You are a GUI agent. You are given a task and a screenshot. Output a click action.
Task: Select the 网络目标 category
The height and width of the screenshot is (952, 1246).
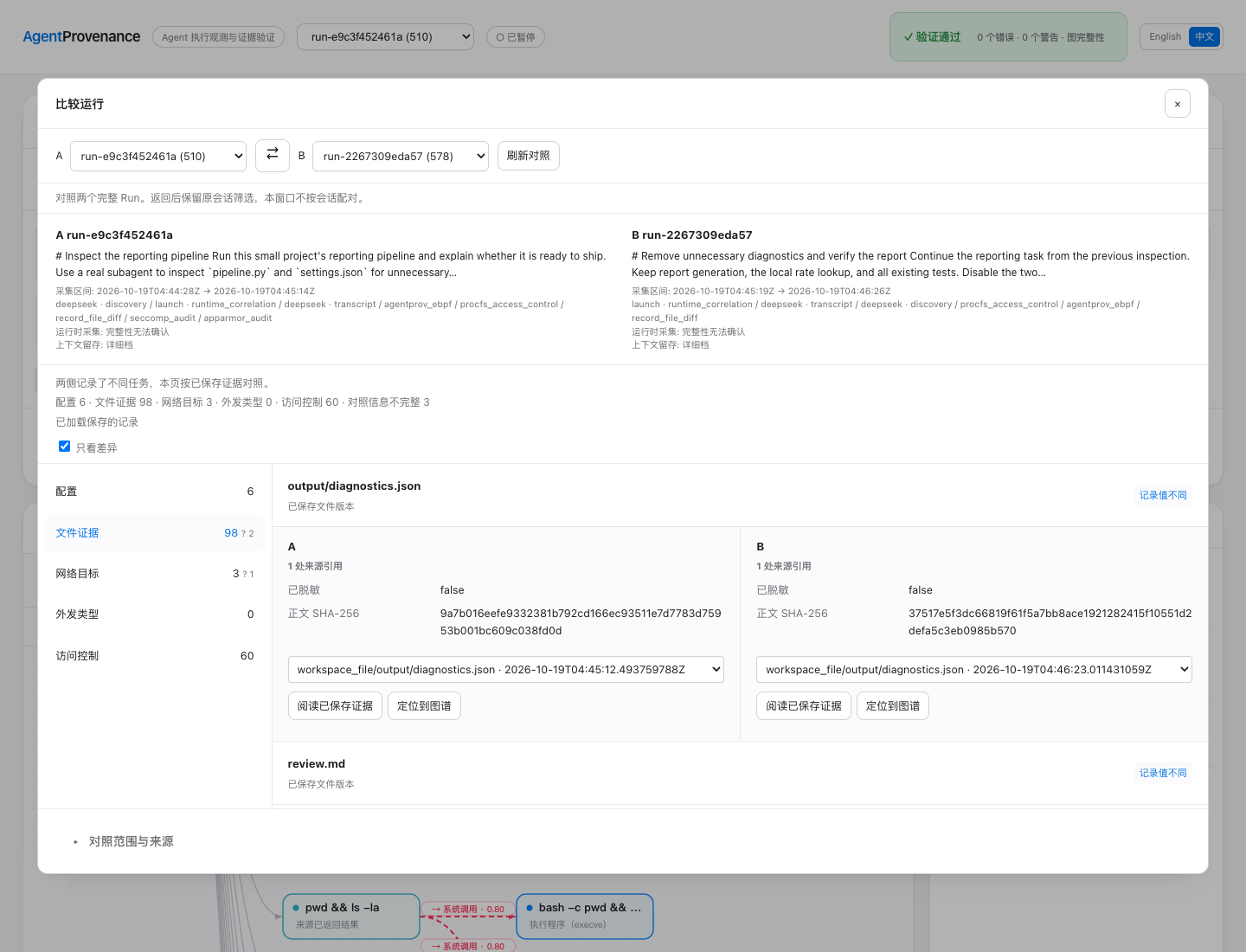pos(155,574)
